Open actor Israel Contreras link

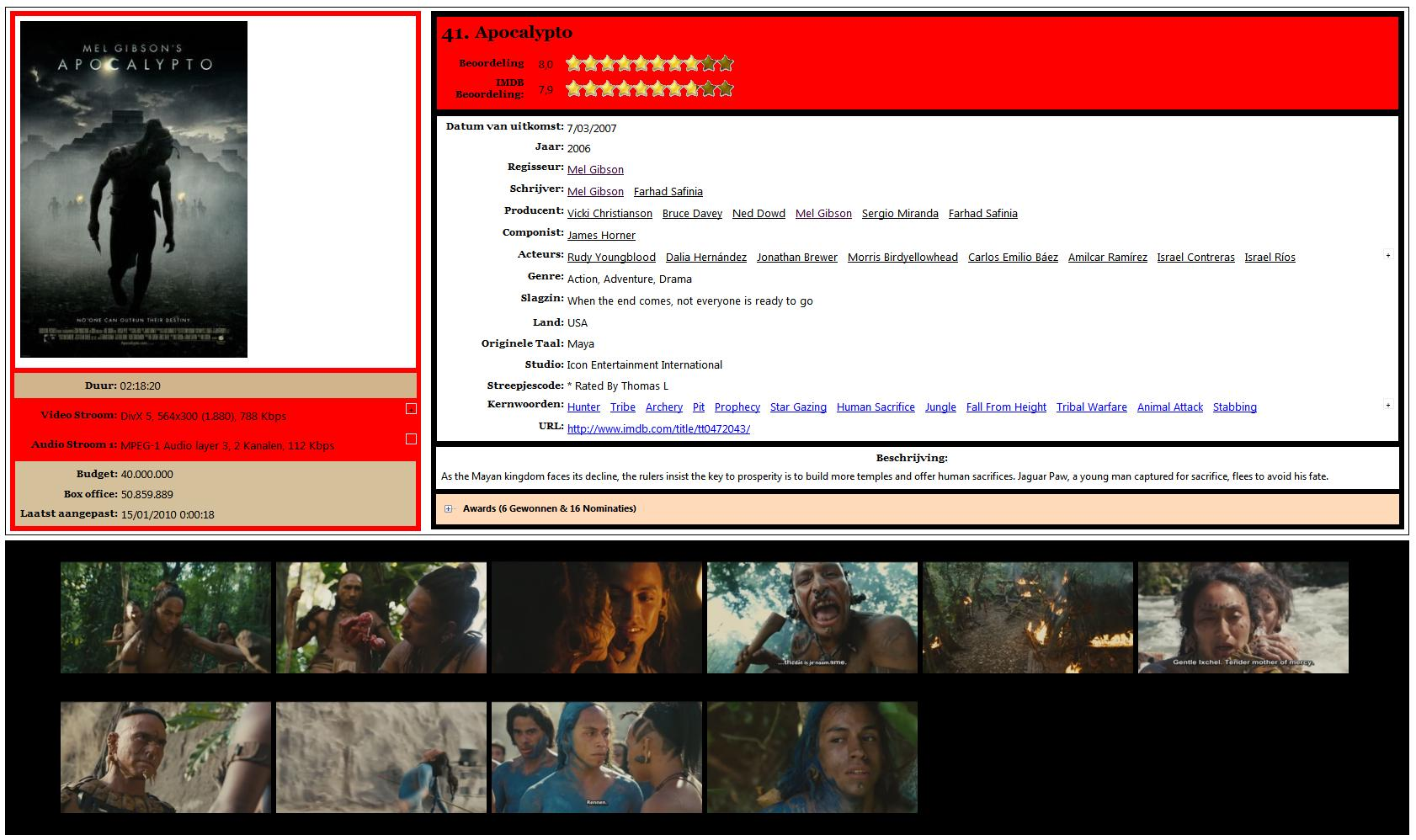click(1195, 257)
